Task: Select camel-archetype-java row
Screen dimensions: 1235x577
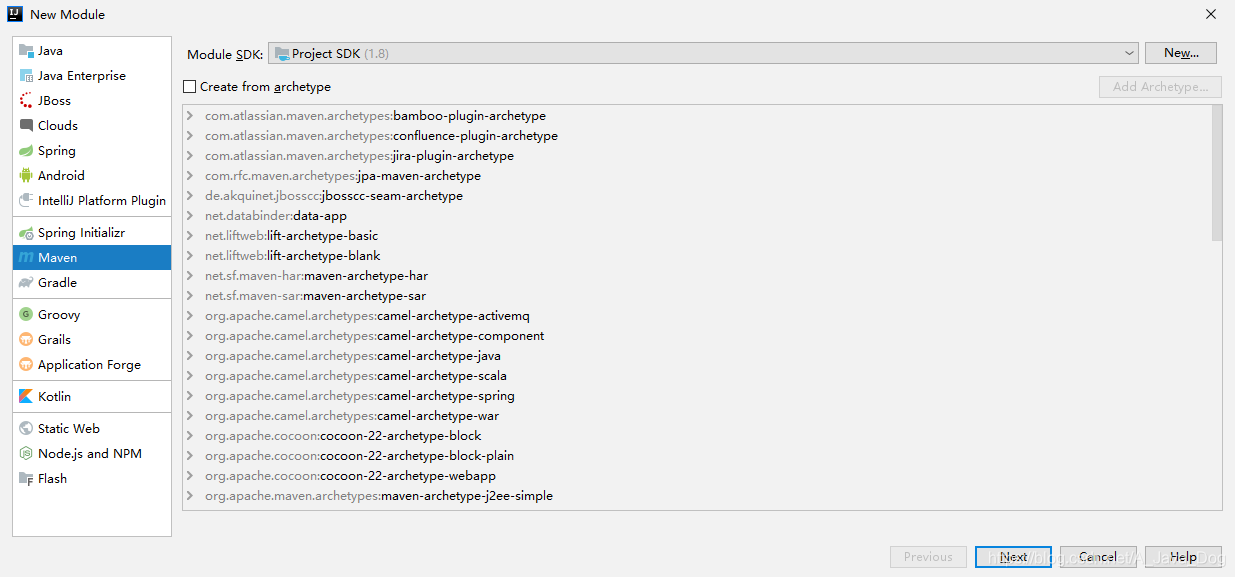Action: (x=696, y=356)
